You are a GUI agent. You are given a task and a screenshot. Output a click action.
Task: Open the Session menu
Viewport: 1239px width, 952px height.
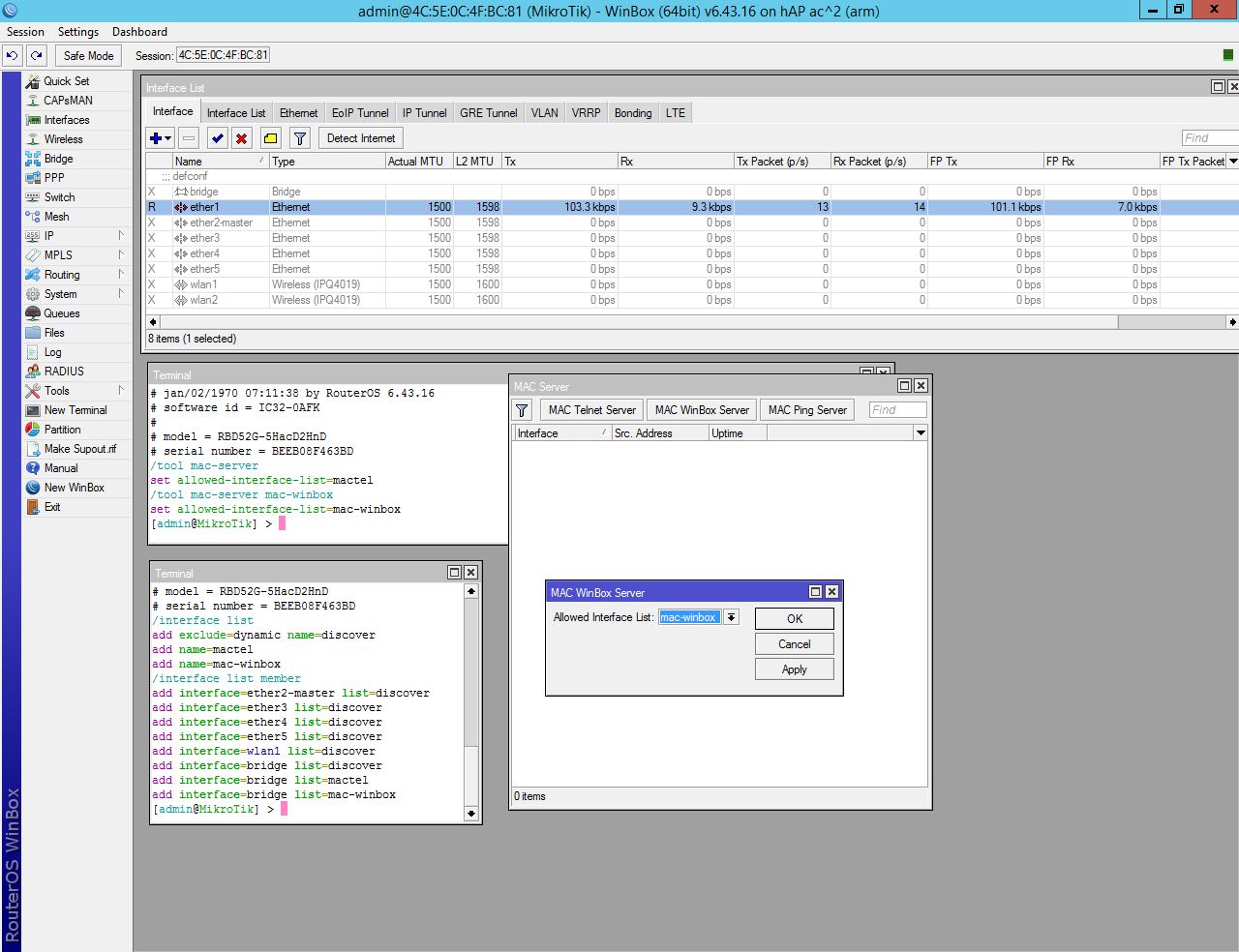(25, 32)
